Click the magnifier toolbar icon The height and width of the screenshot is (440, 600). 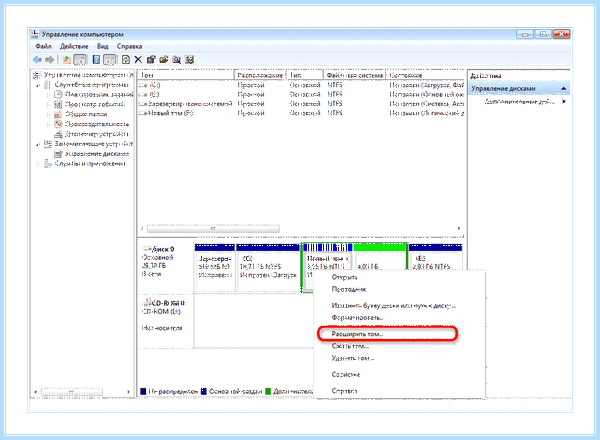[x=176, y=60]
